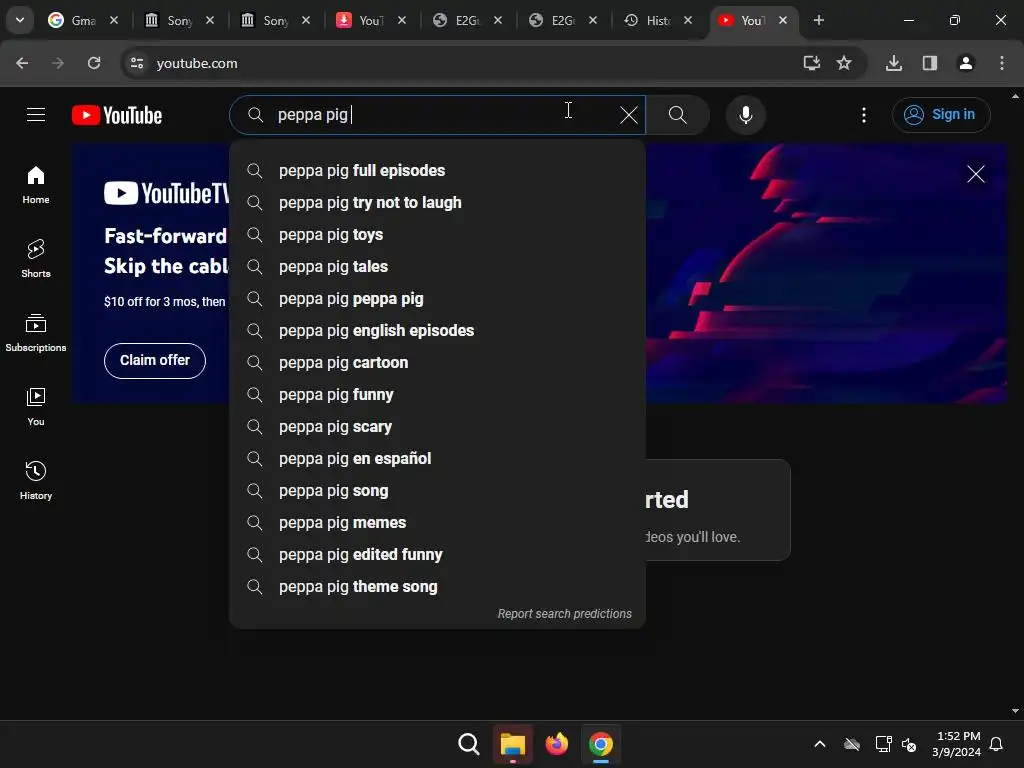Select suggestion 'peppa pig funny'
This screenshot has height=768, width=1024.
click(x=437, y=394)
